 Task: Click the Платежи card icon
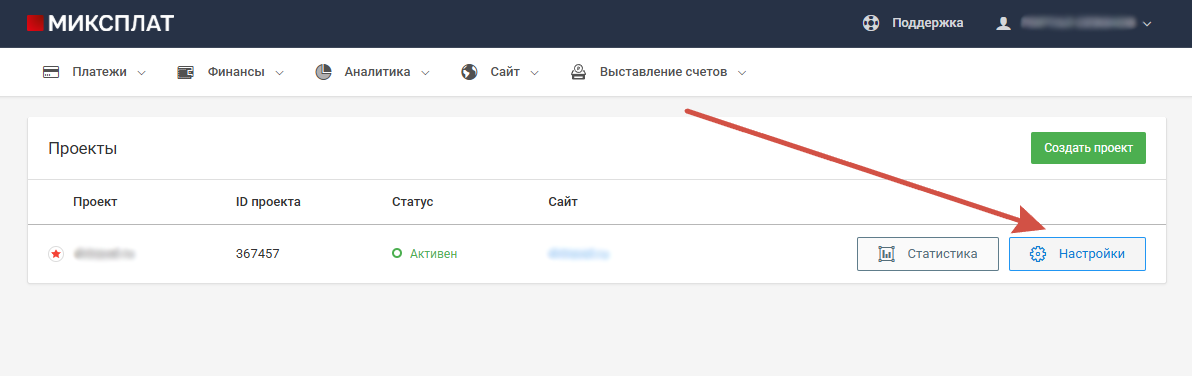pos(51,73)
